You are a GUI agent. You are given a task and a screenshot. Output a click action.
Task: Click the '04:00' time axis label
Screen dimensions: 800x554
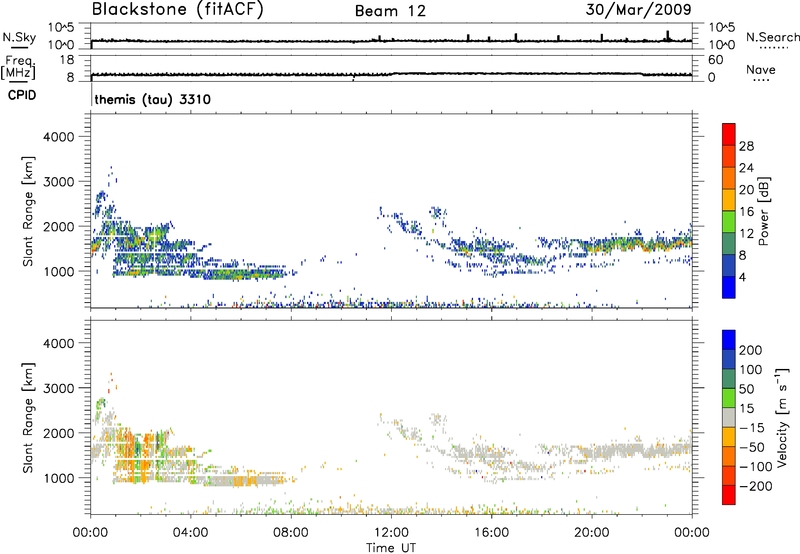[190, 533]
